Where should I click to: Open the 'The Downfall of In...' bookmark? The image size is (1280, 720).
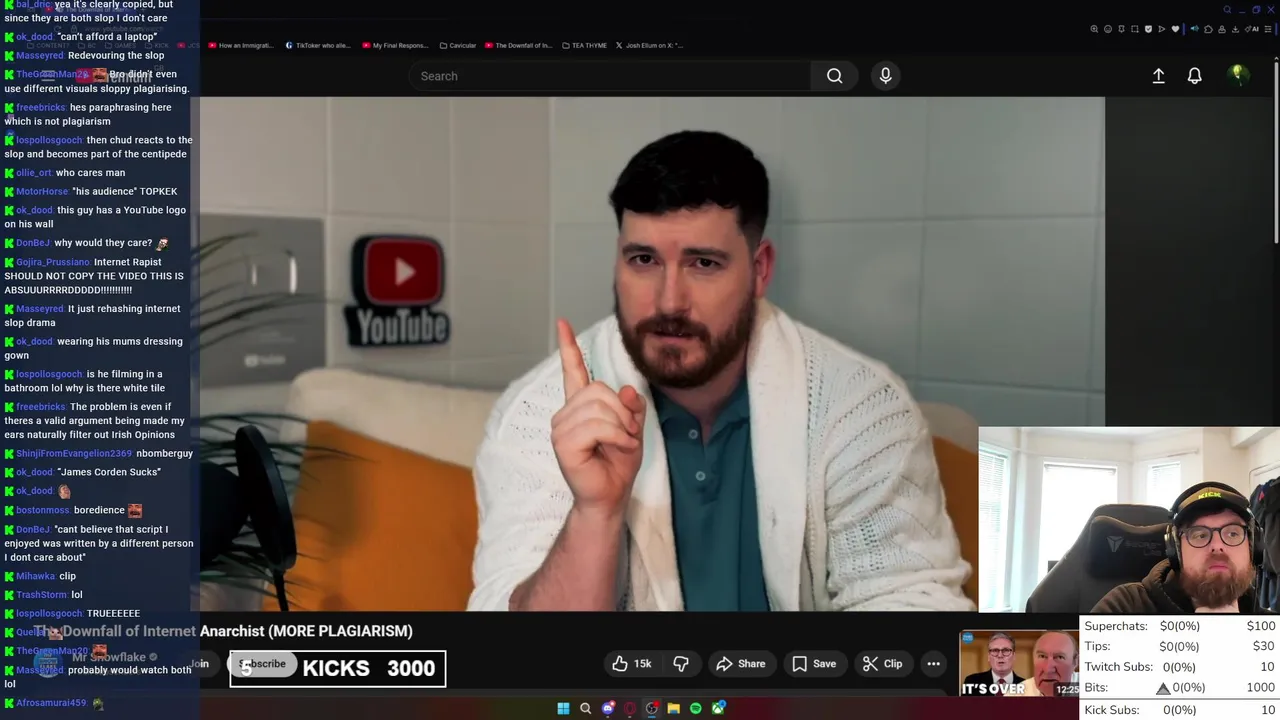[x=518, y=45]
